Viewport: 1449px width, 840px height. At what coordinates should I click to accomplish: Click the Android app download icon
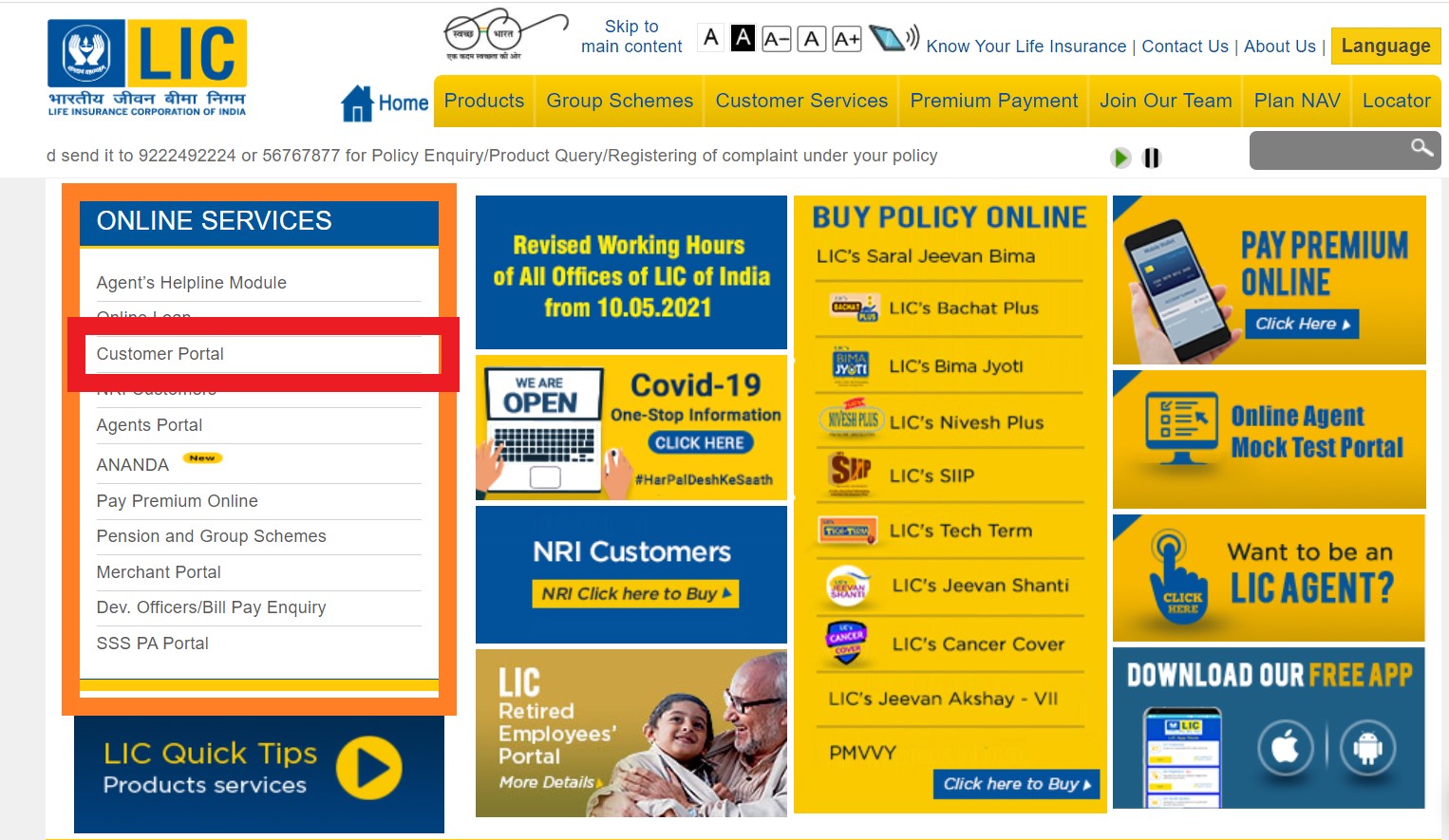point(1367,748)
